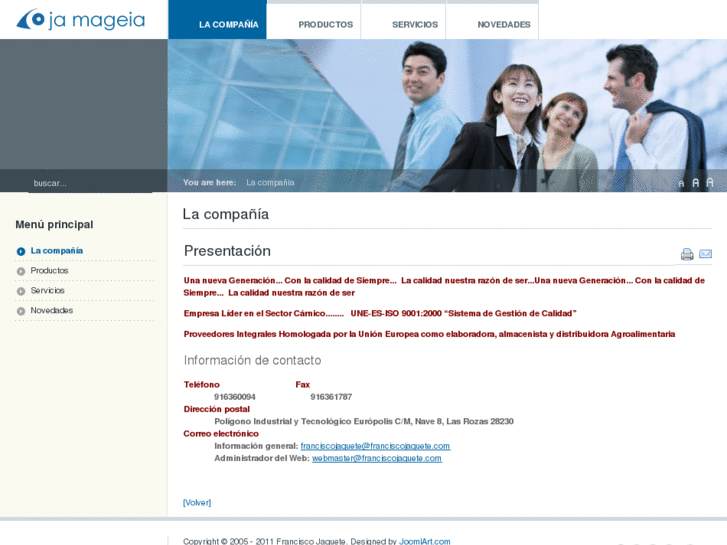Click the email article envelope icon

point(705,254)
